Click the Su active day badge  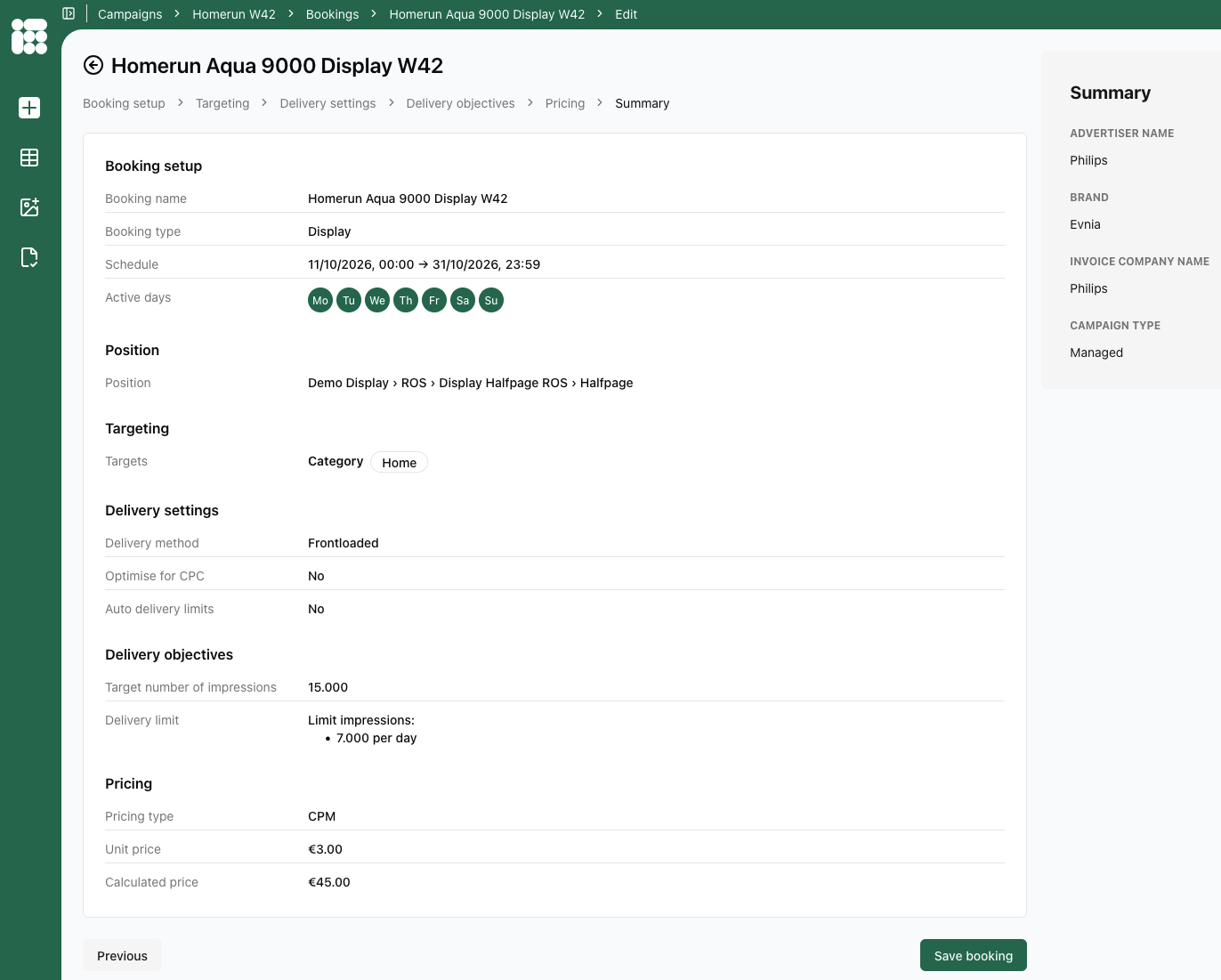coord(491,301)
